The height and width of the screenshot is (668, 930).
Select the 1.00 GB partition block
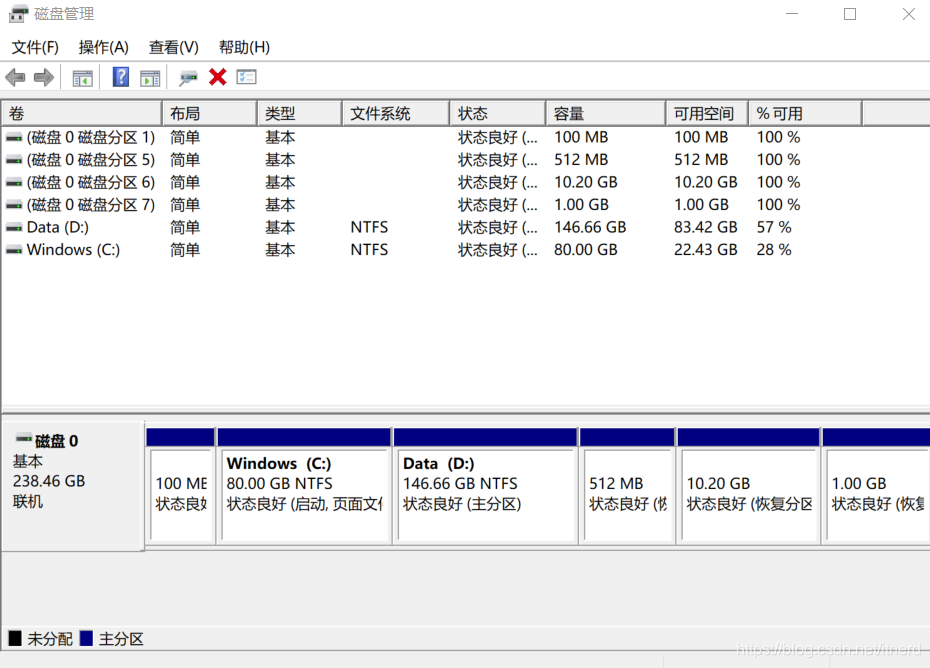(876, 486)
